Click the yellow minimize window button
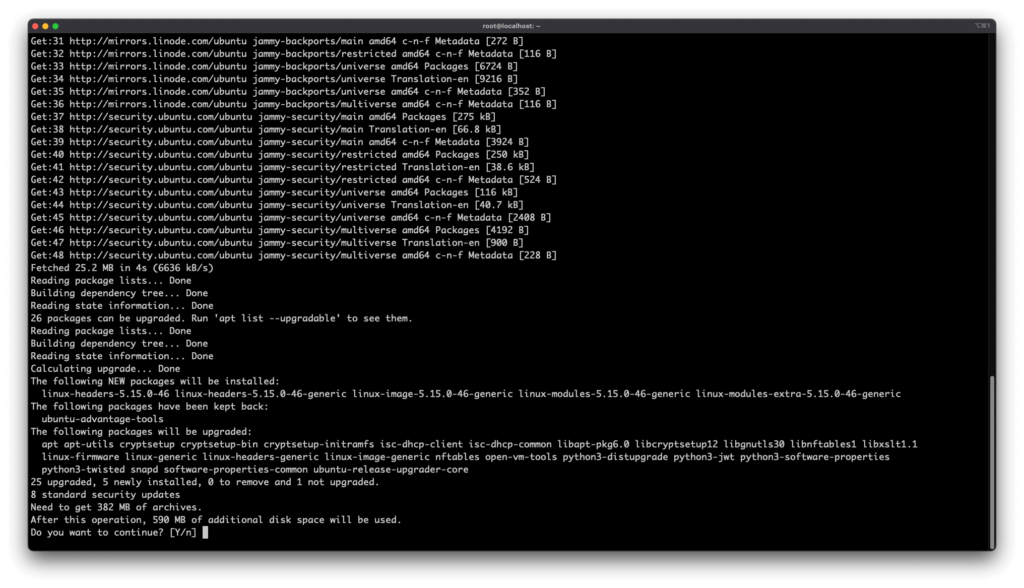Screen dimensions: 1024x588 pos(45,26)
